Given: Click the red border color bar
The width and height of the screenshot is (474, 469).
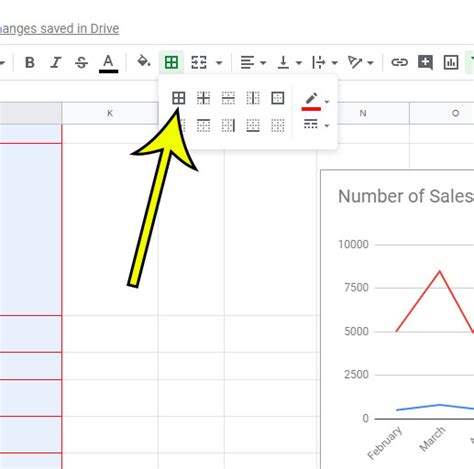Looking at the screenshot, I should click(311, 109).
